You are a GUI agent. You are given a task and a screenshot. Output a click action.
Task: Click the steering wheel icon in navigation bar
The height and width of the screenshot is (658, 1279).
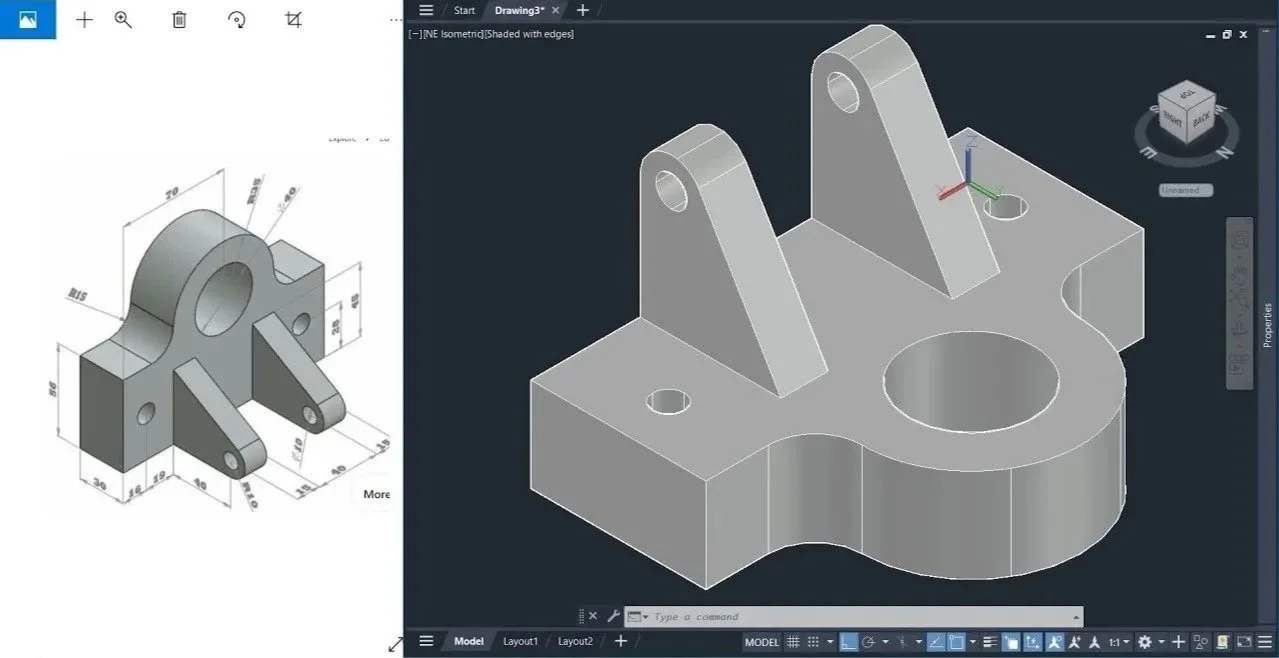(x=1240, y=240)
